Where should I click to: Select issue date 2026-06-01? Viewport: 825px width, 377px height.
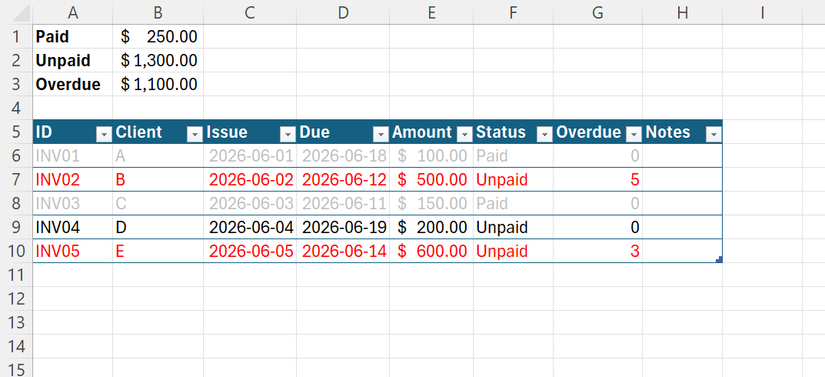coord(250,156)
